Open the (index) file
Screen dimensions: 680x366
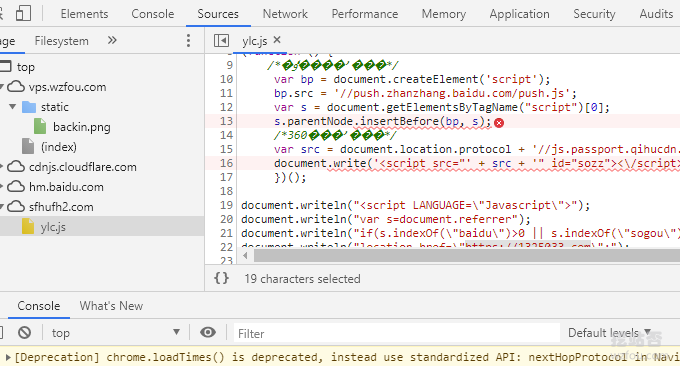(59, 147)
